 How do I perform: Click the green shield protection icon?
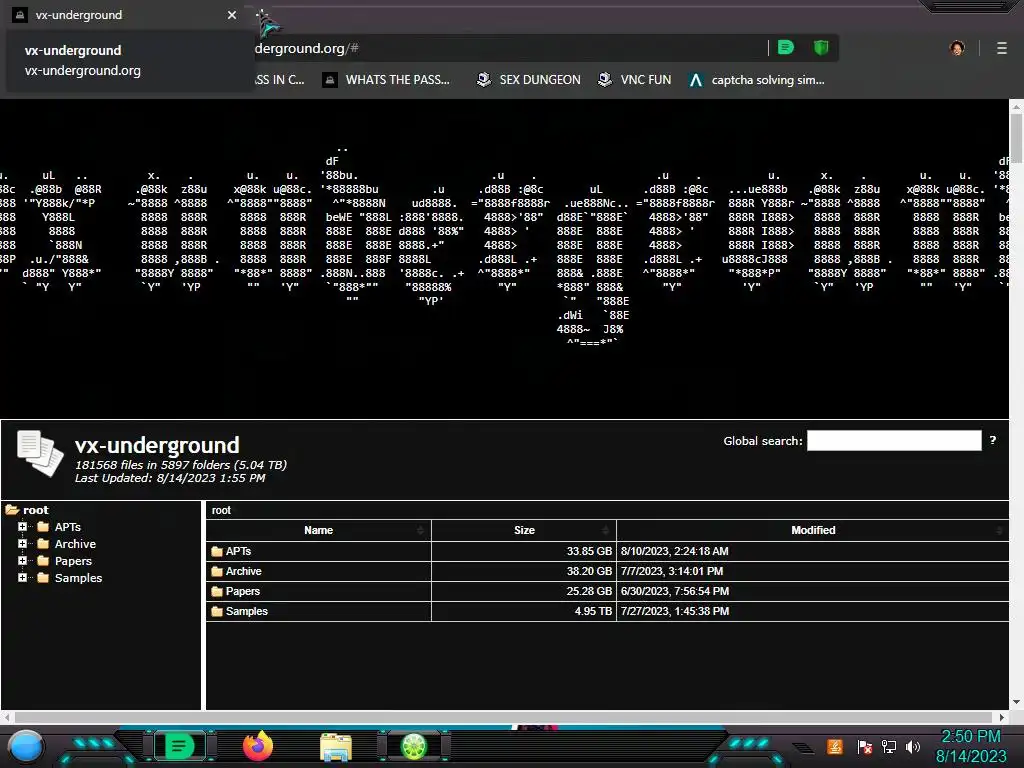coord(821,47)
